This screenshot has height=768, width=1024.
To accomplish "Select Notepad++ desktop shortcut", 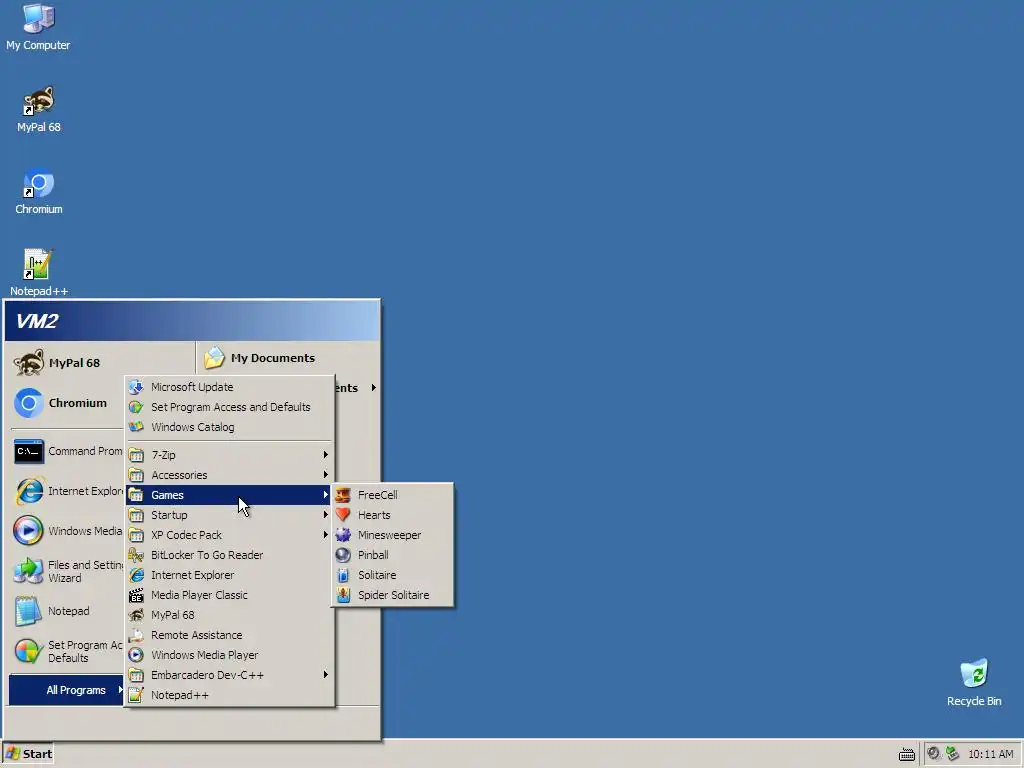I will pos(39,273).
